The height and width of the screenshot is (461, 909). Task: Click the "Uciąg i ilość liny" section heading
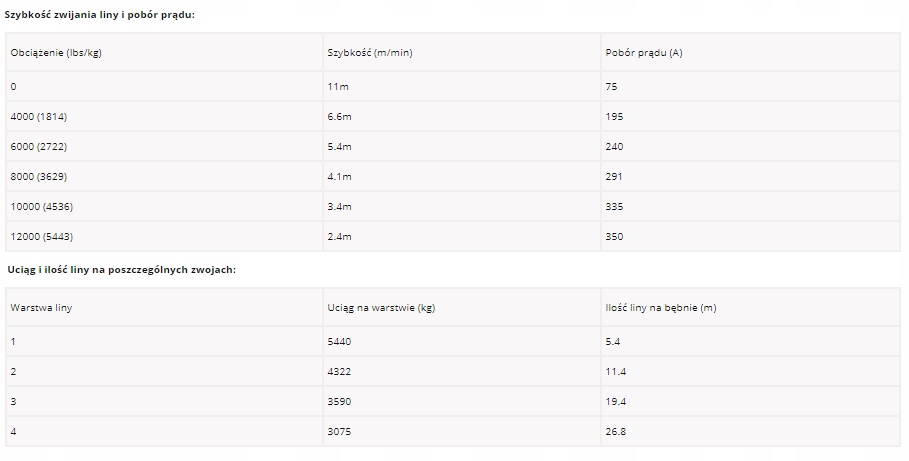(121, 270)
